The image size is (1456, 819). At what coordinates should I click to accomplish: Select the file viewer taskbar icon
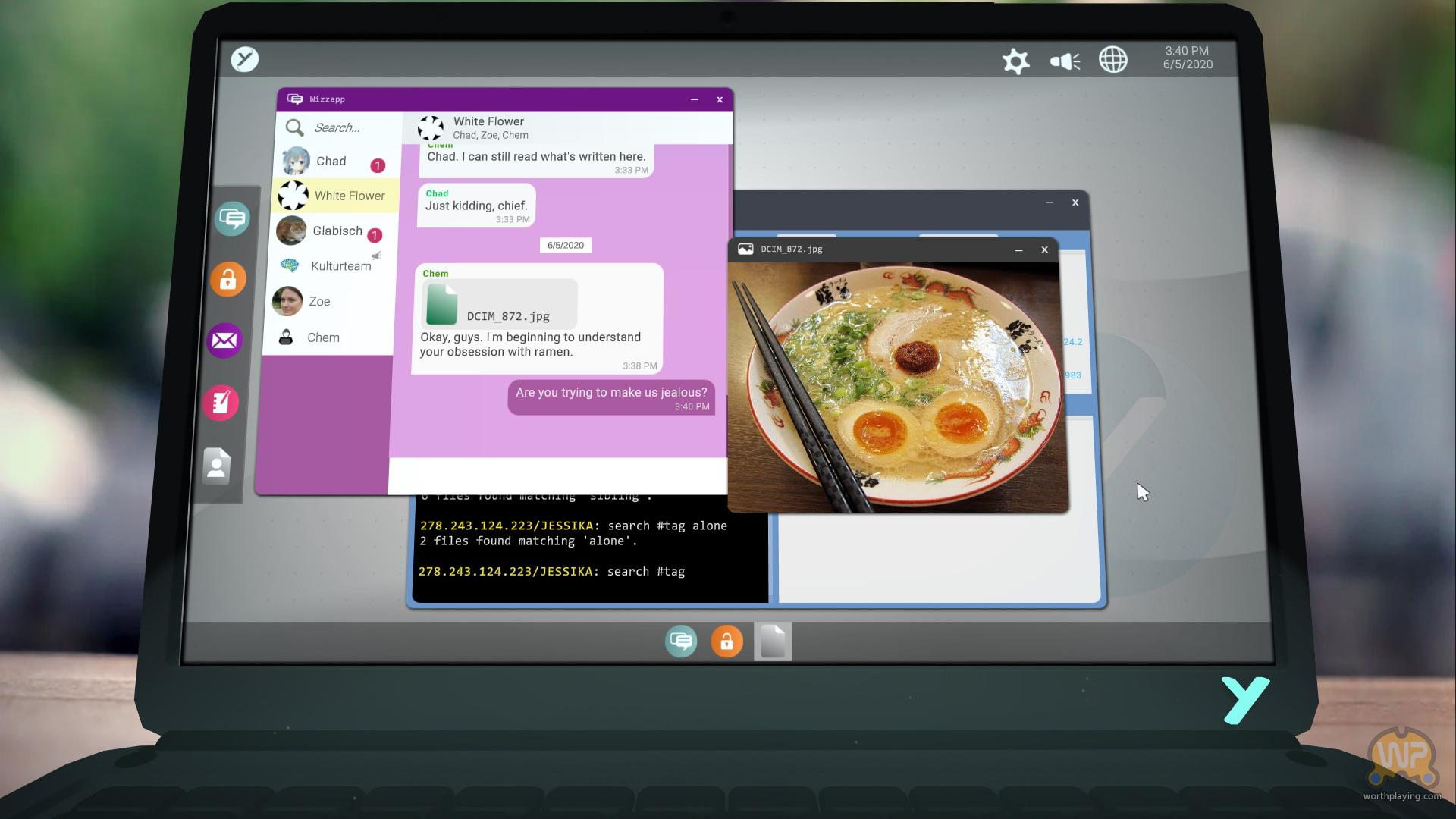(773, 642)
